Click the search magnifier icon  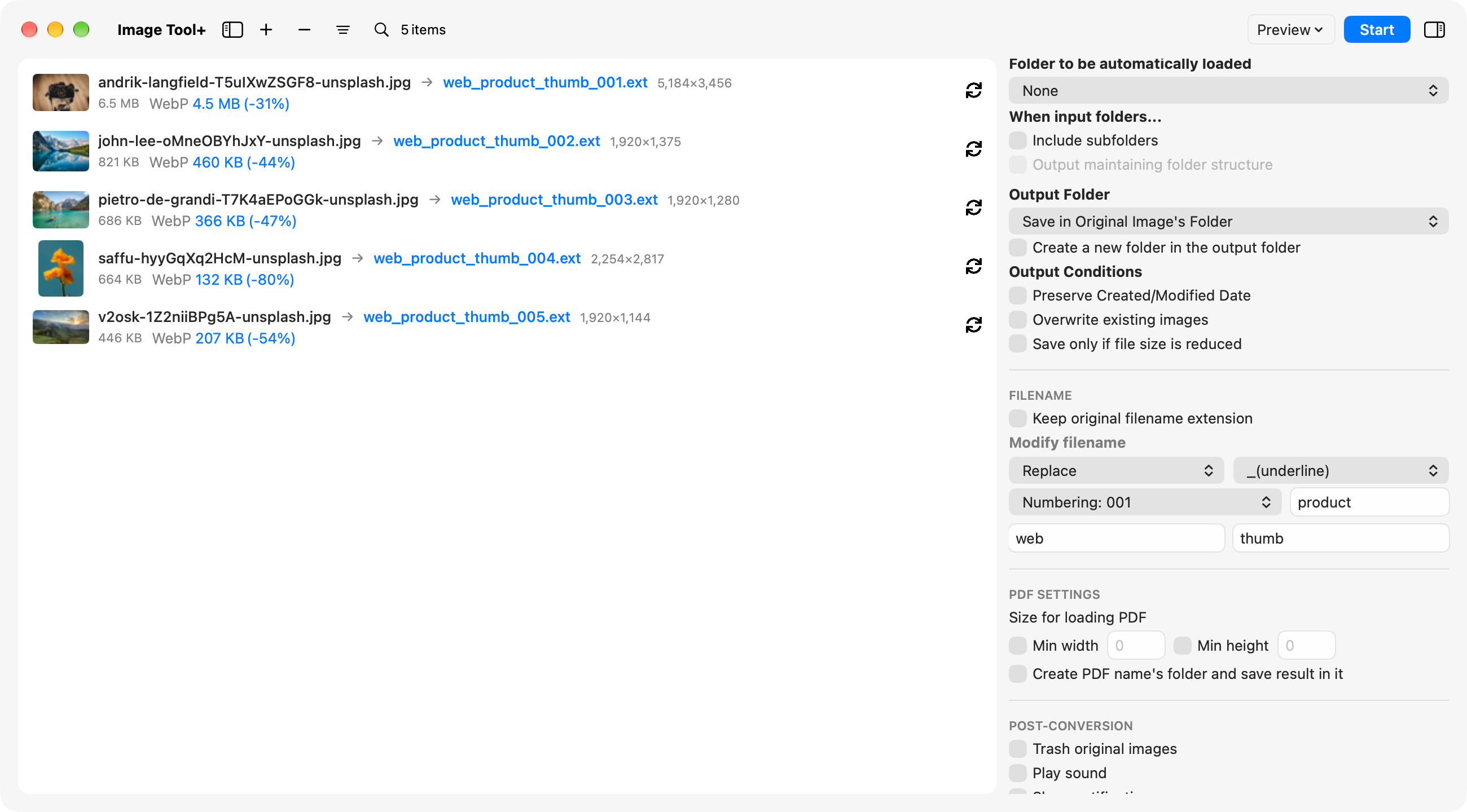381,29
